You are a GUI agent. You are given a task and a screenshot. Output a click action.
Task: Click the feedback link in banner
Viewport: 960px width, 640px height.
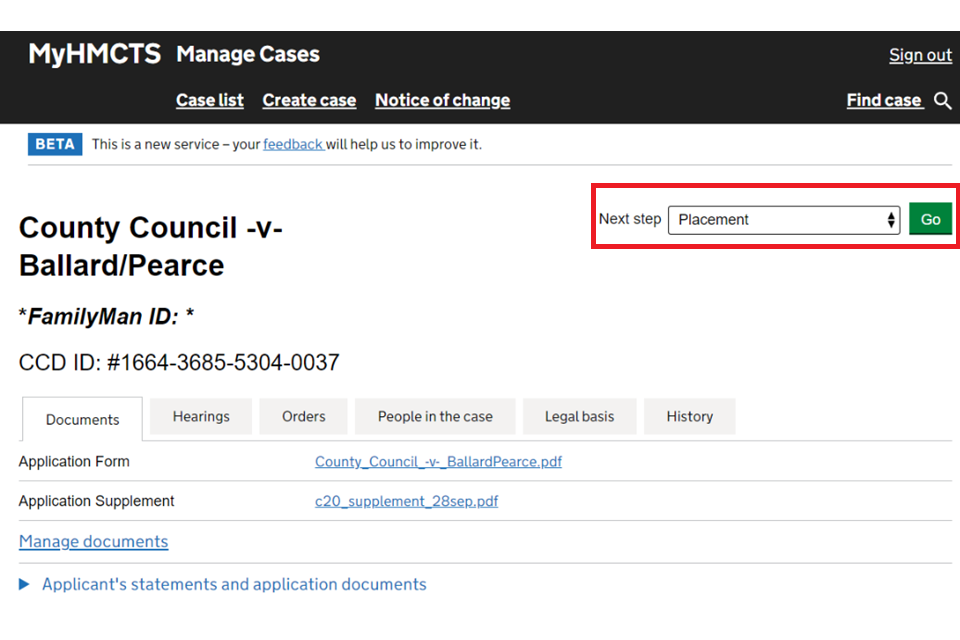tap(292, 145)
